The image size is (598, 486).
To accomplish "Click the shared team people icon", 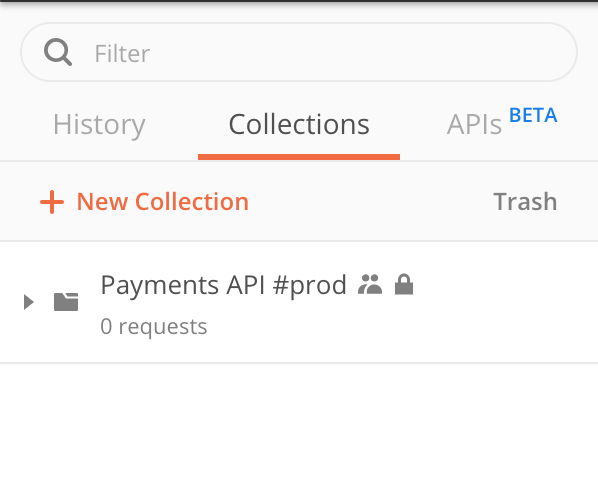I will [x=370, y=285].
